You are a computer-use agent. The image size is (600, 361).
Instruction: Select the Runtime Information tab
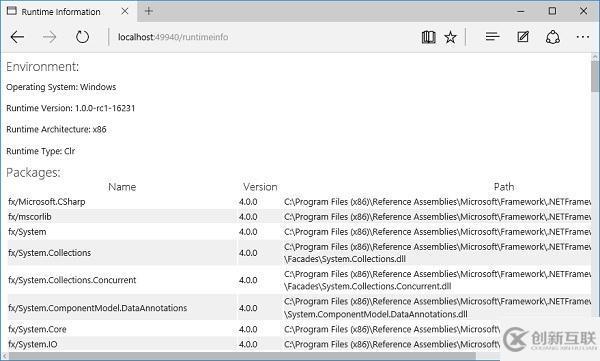(x=69, y=11)
